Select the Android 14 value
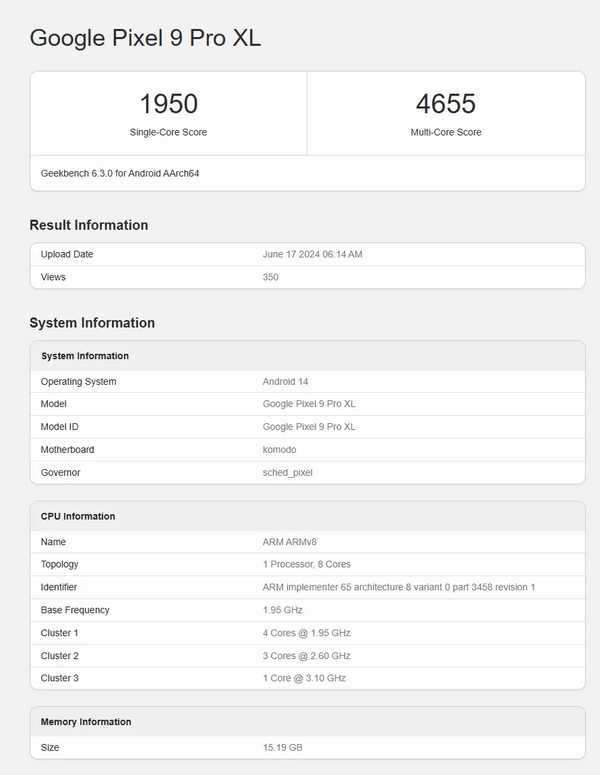 click(285, 382)
